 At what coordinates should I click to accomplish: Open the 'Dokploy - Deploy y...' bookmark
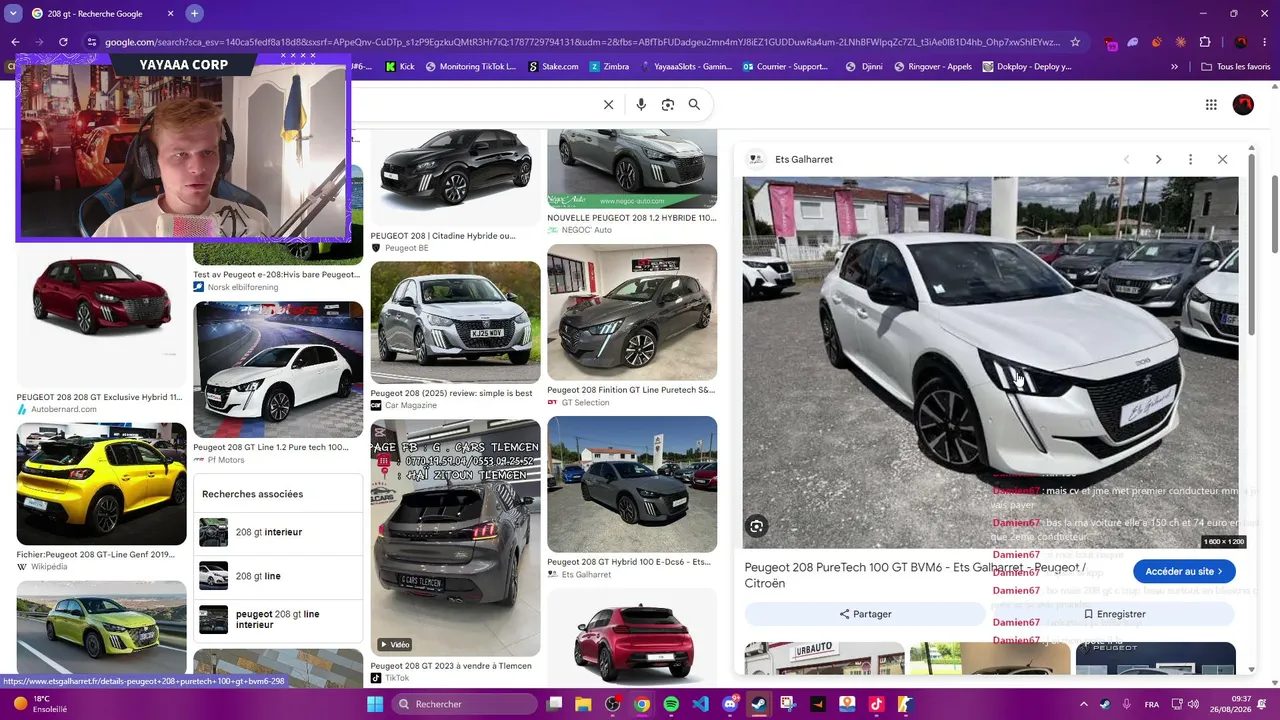1027,67
